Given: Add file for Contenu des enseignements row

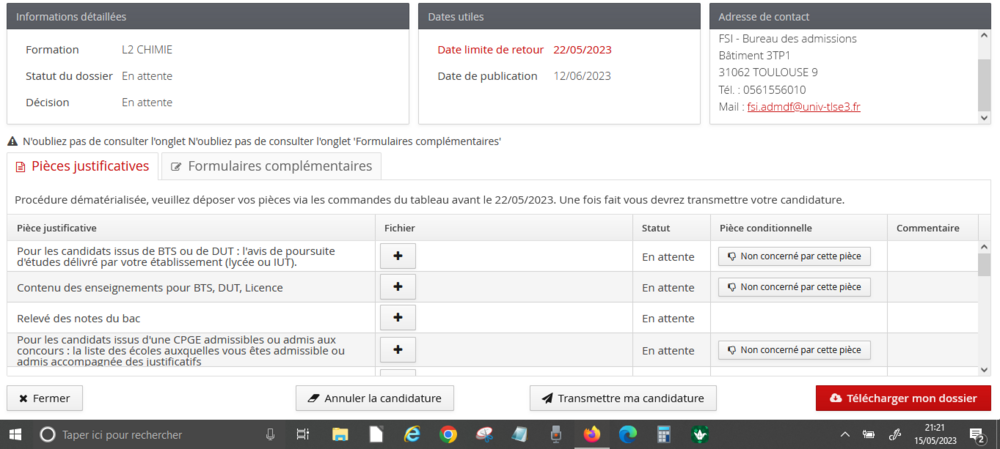Looking at the screenshot, I should click(397, 287).
